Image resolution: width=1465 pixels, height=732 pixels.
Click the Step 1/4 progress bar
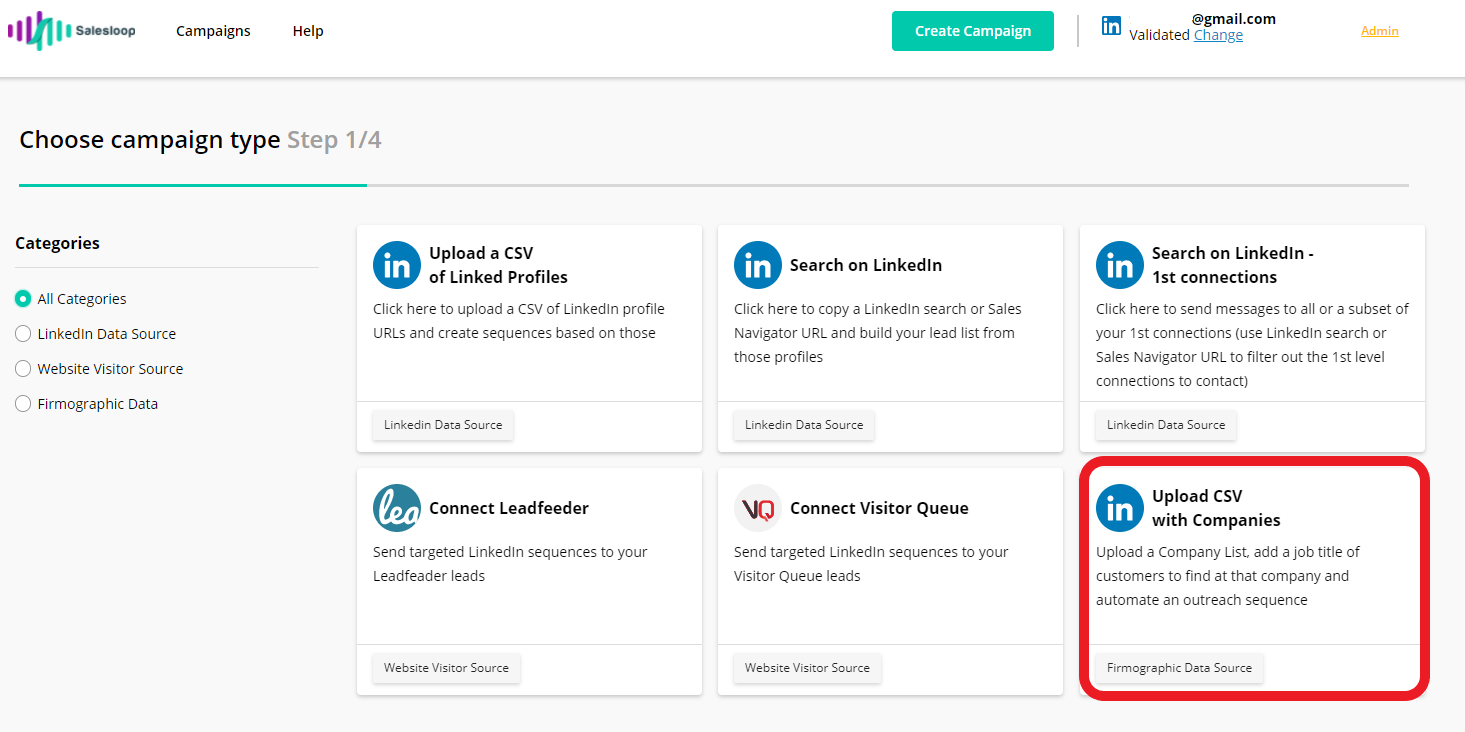(714, 185)
